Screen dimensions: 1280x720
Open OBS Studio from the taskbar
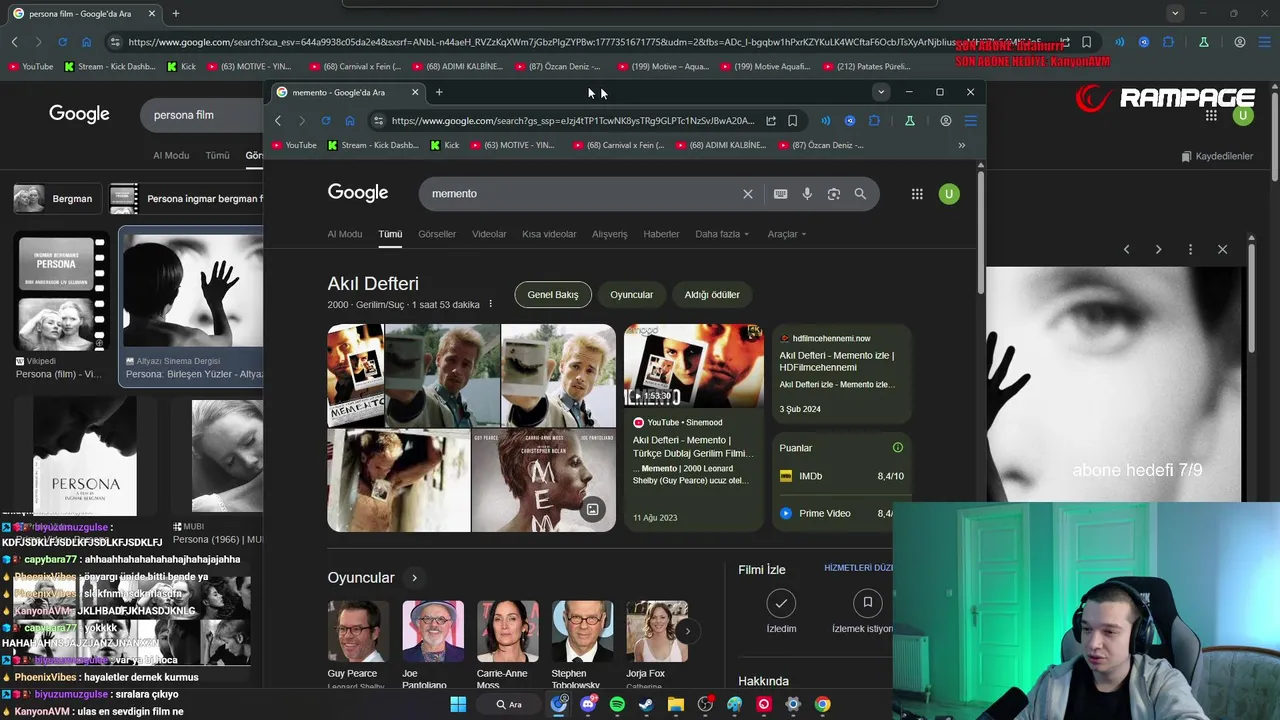[x=705, y=704]
